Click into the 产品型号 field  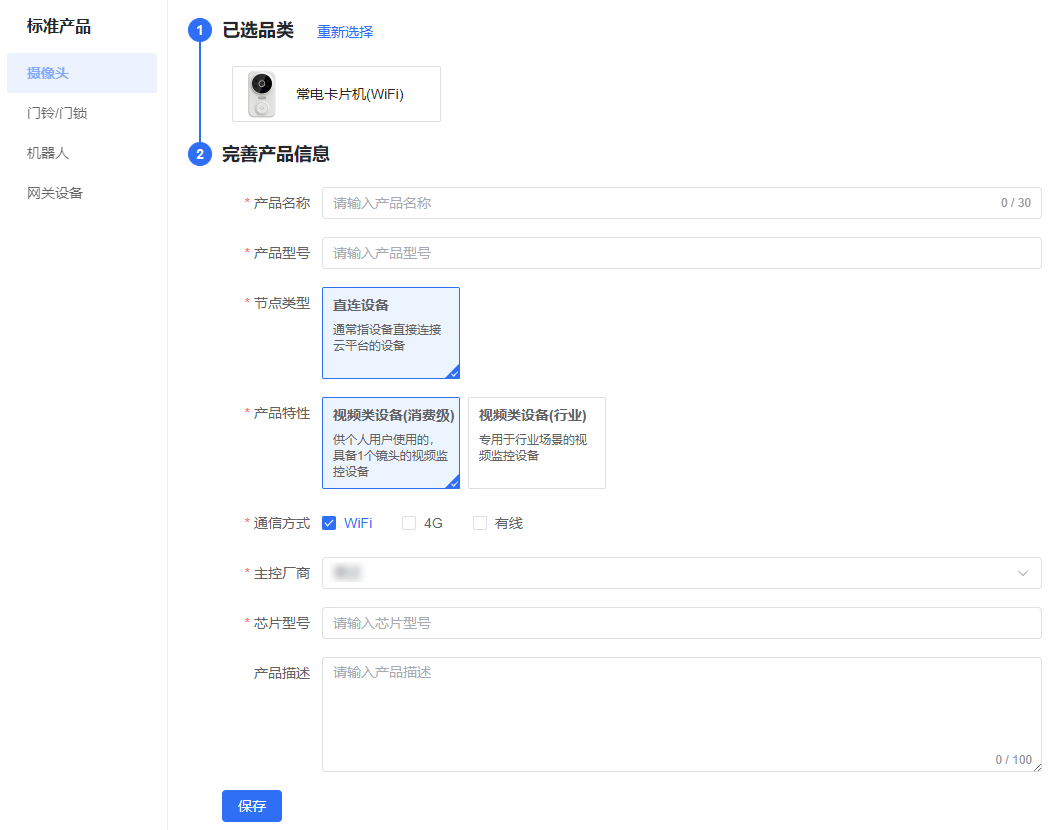pyautogui.click(x=682, y=253)
